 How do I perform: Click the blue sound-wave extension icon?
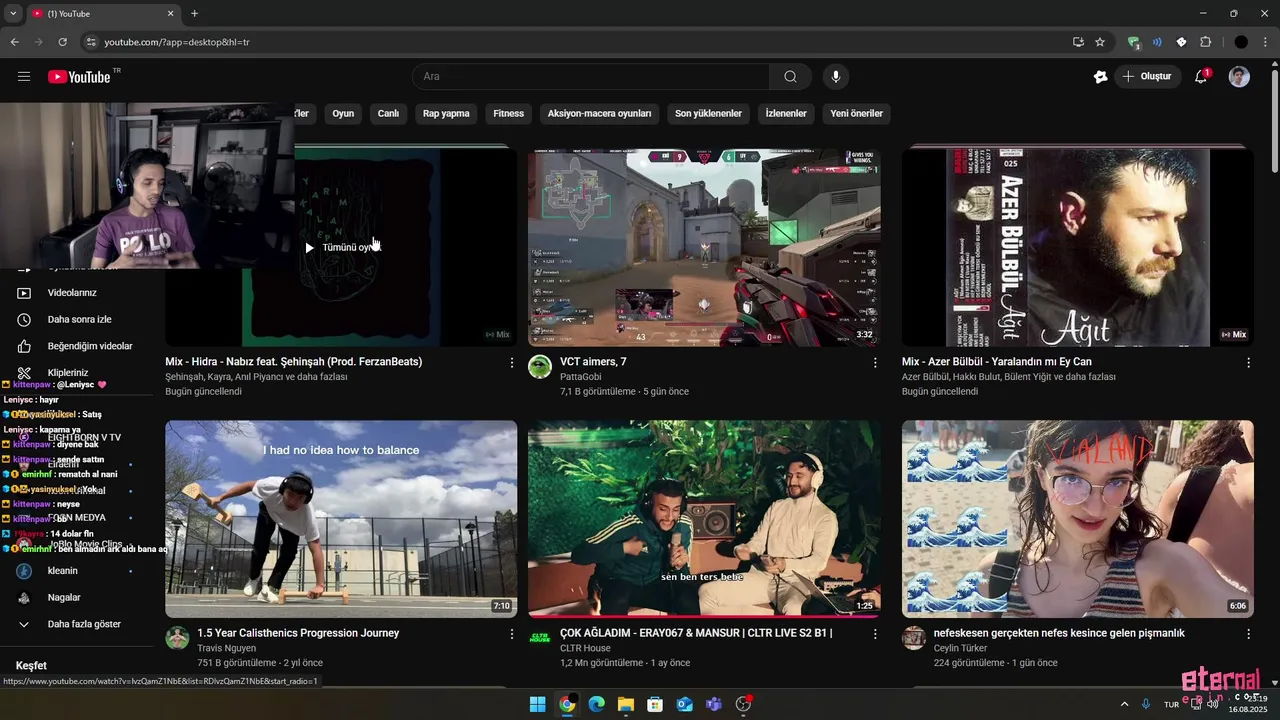(1157, 42)
